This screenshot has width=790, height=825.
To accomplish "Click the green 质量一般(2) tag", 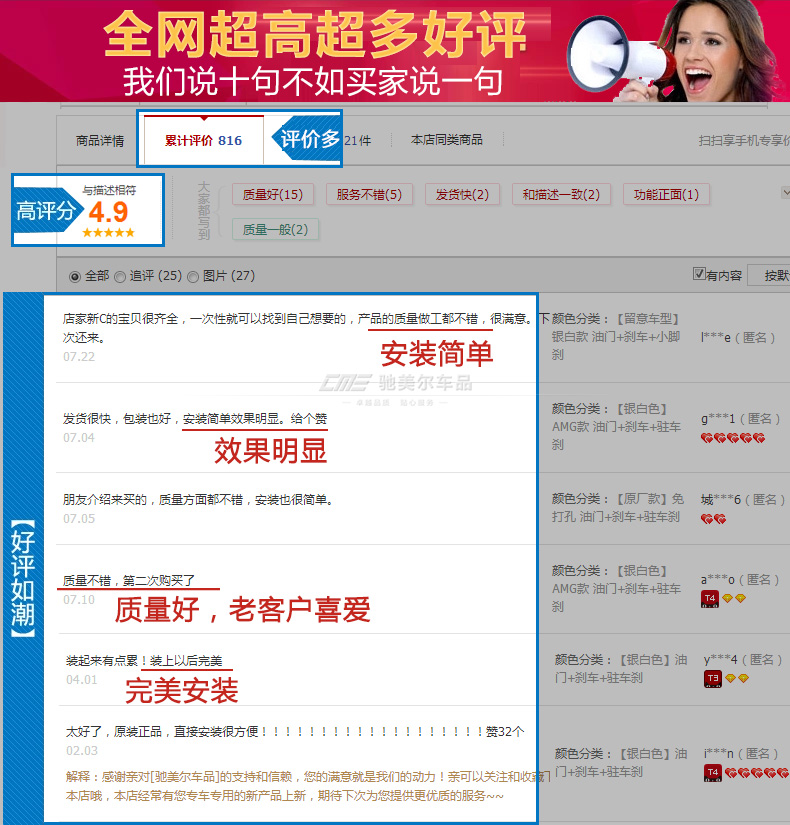I will click(275, 230).
